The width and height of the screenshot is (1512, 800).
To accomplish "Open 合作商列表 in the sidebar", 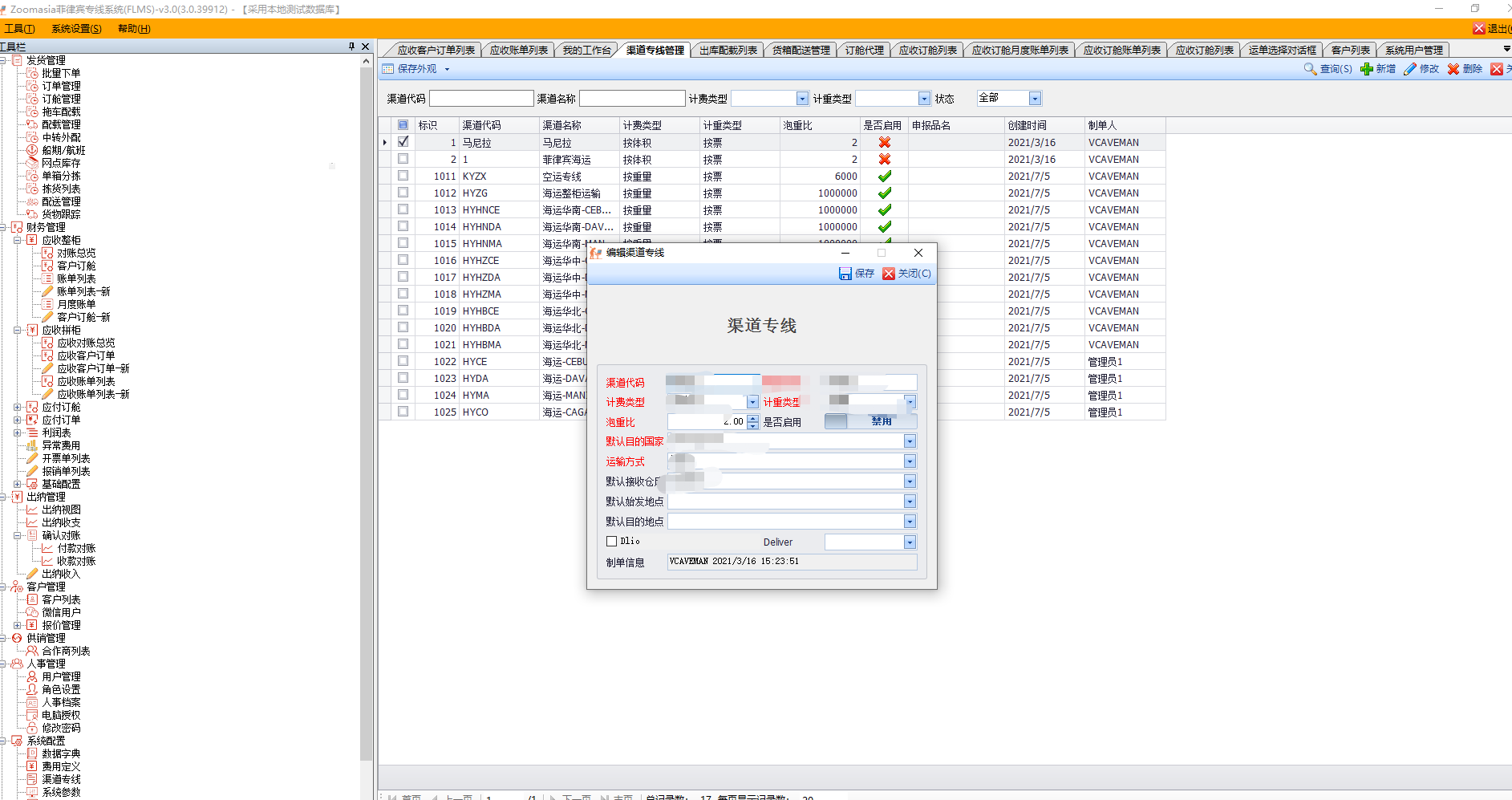I will tap(66, 651).
